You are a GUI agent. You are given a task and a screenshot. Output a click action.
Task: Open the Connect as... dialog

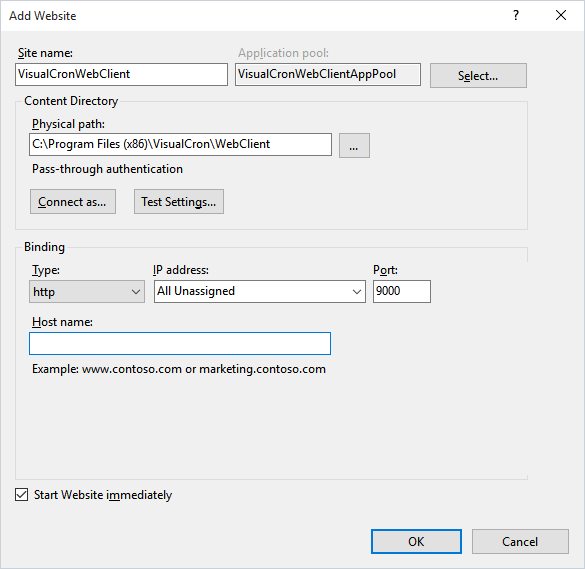click(73, 201)
